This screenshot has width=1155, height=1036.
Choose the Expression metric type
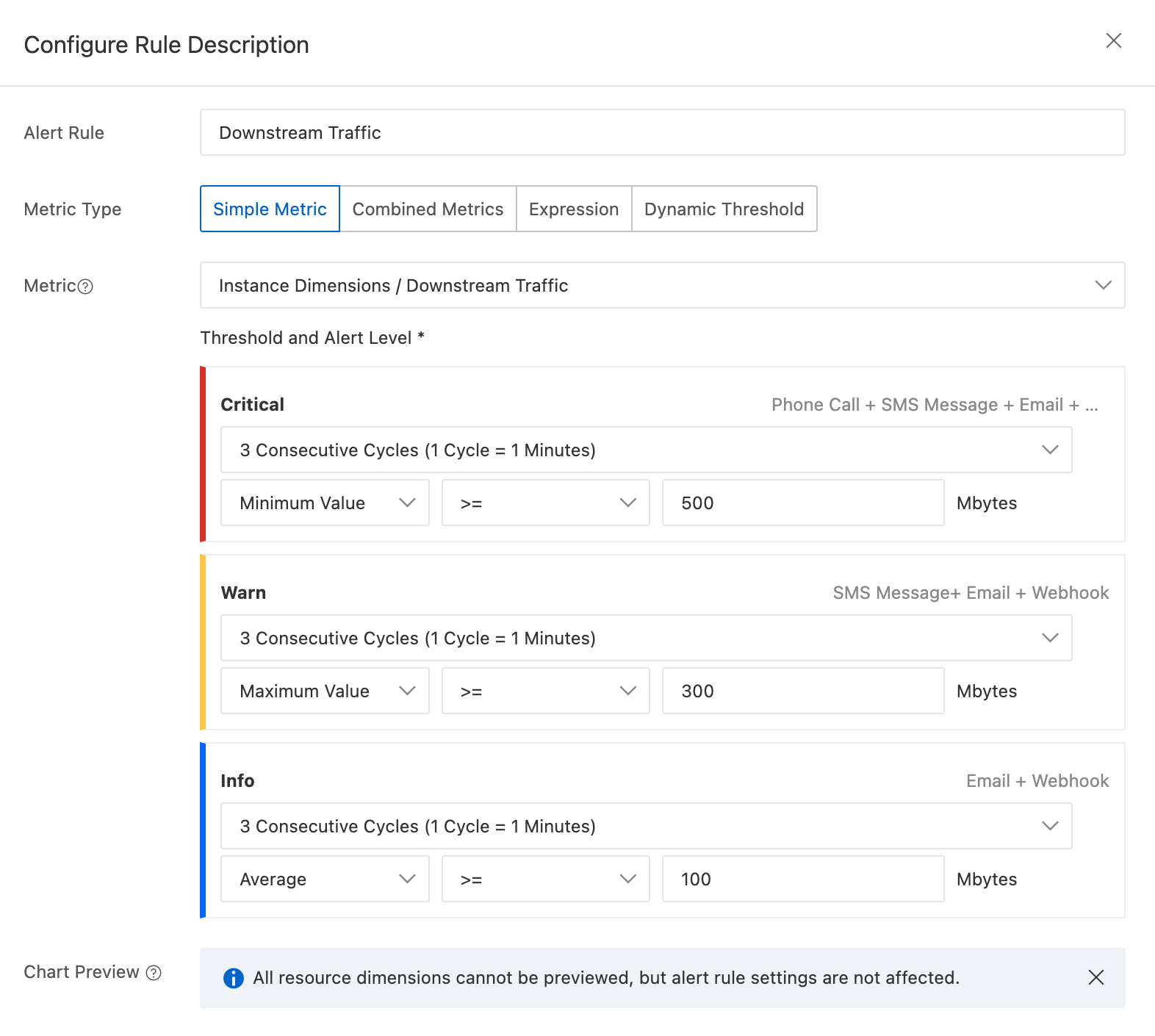574,209
